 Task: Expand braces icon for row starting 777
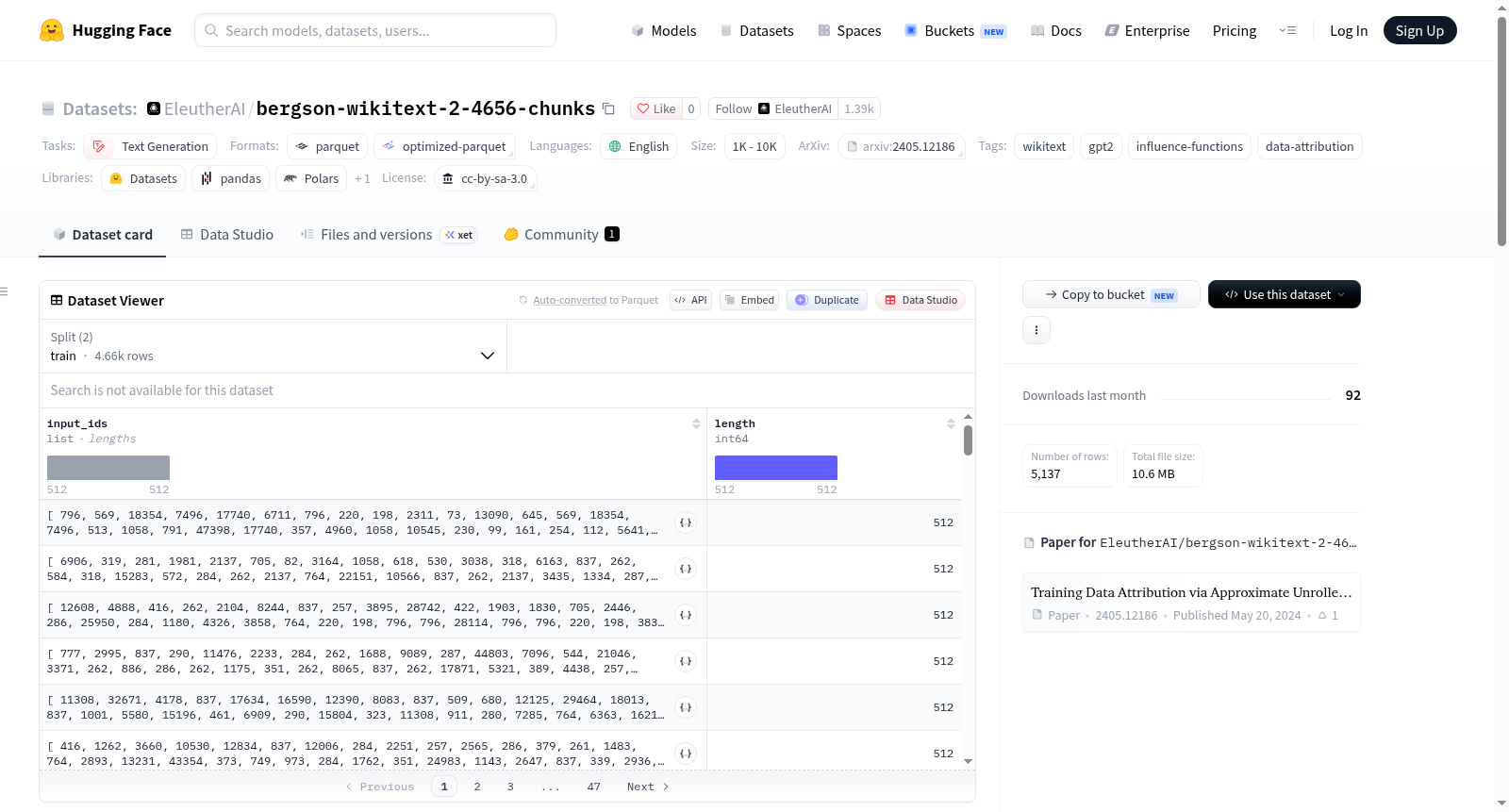click(x=686, y=661)
